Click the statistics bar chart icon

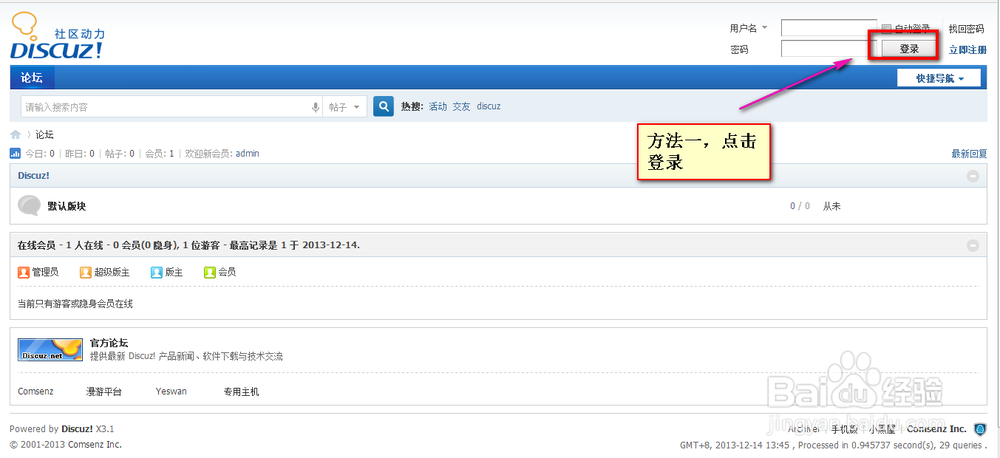pyautogui.click(x=15, y=154)
